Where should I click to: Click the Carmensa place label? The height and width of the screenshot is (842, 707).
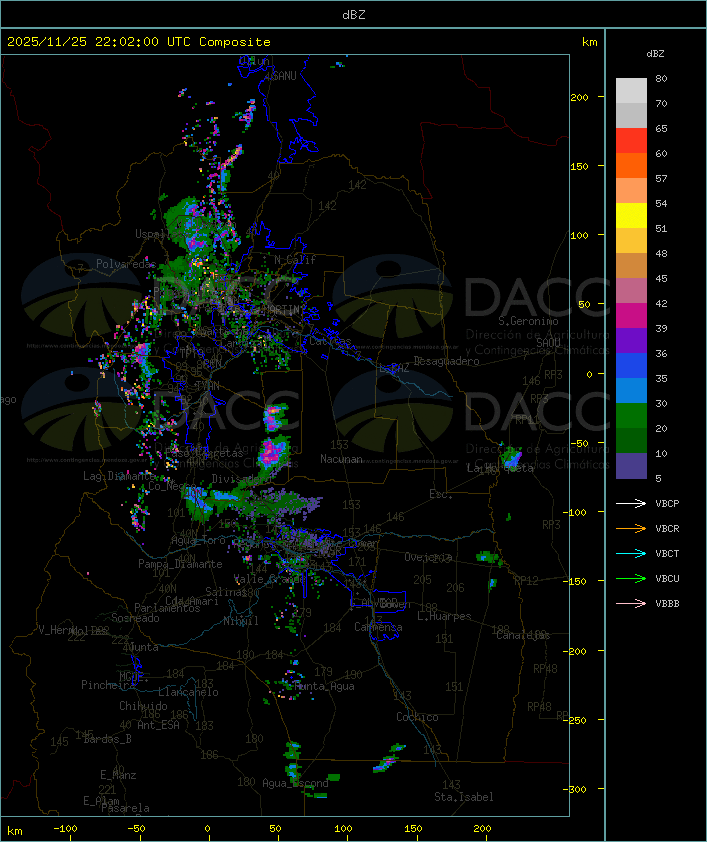378,627
